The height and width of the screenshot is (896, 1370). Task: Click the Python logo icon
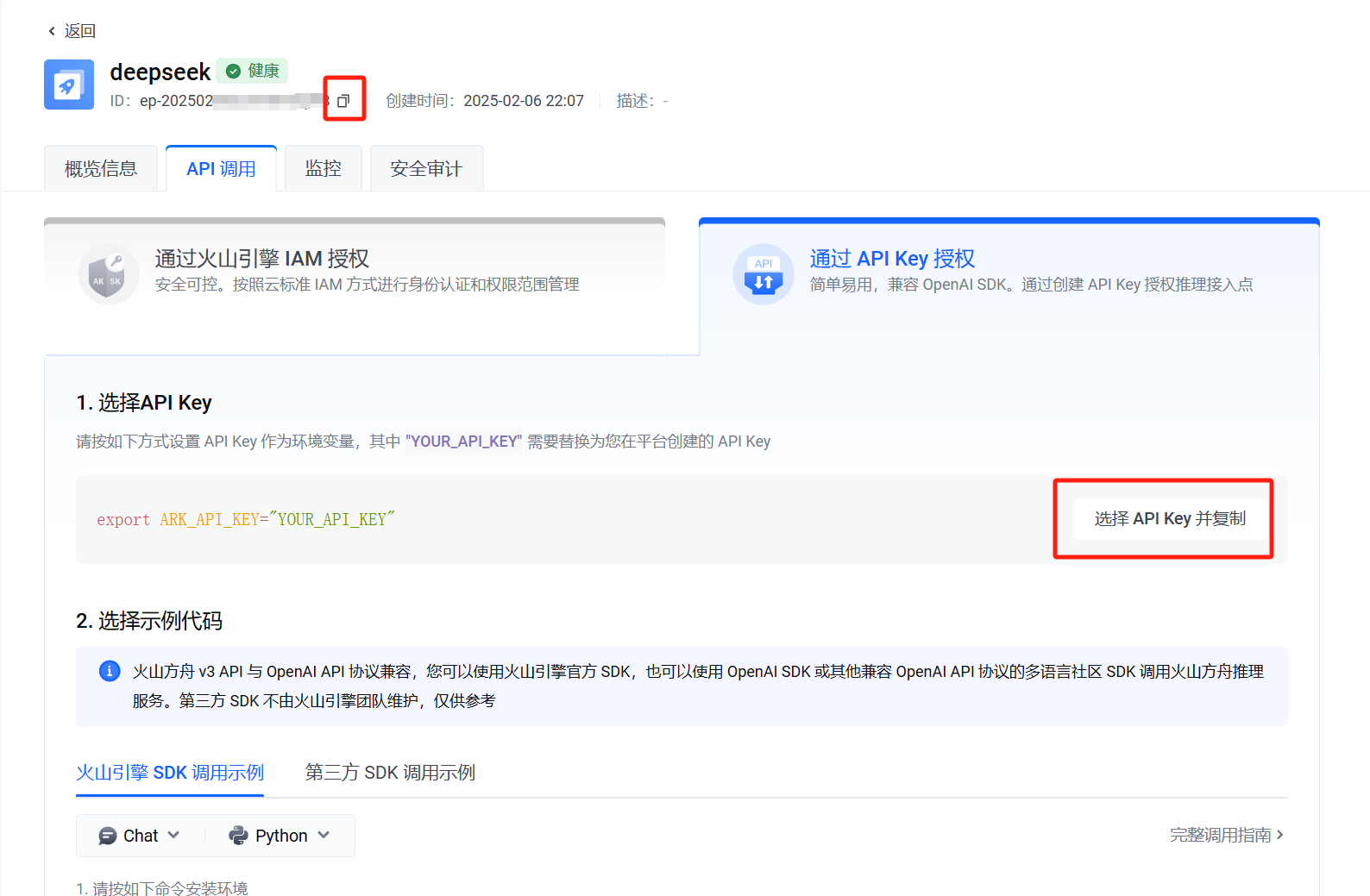point(238,836)
